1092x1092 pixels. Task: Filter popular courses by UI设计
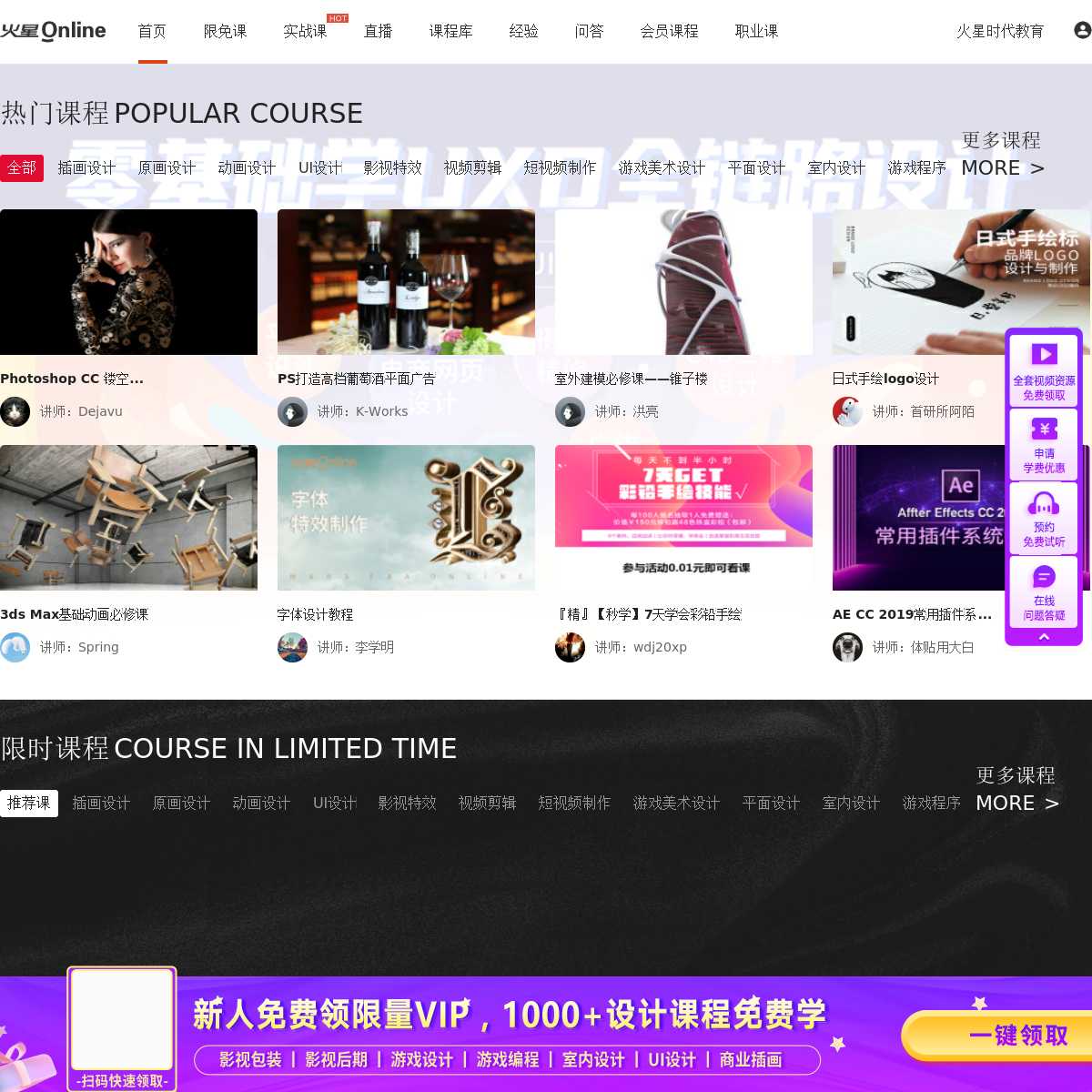pyautogui.click(x=319, y=167)
